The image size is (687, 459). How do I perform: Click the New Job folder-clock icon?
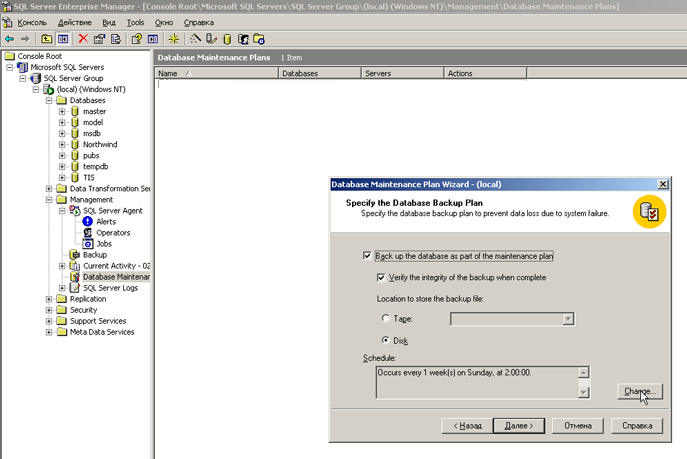click(259, 39)
